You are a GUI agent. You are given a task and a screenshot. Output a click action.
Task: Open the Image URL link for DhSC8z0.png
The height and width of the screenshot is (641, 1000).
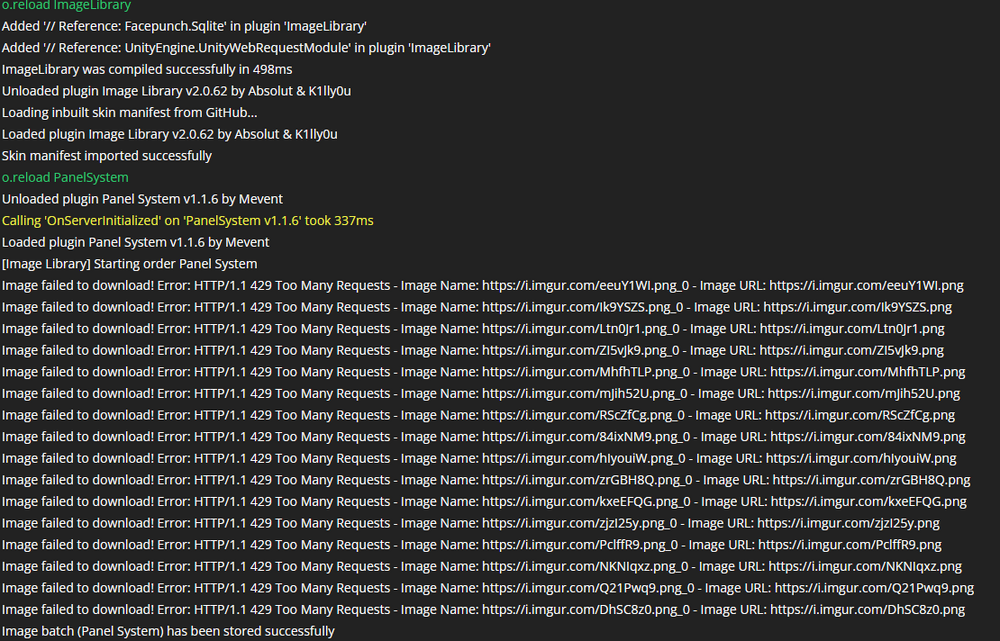866,610
